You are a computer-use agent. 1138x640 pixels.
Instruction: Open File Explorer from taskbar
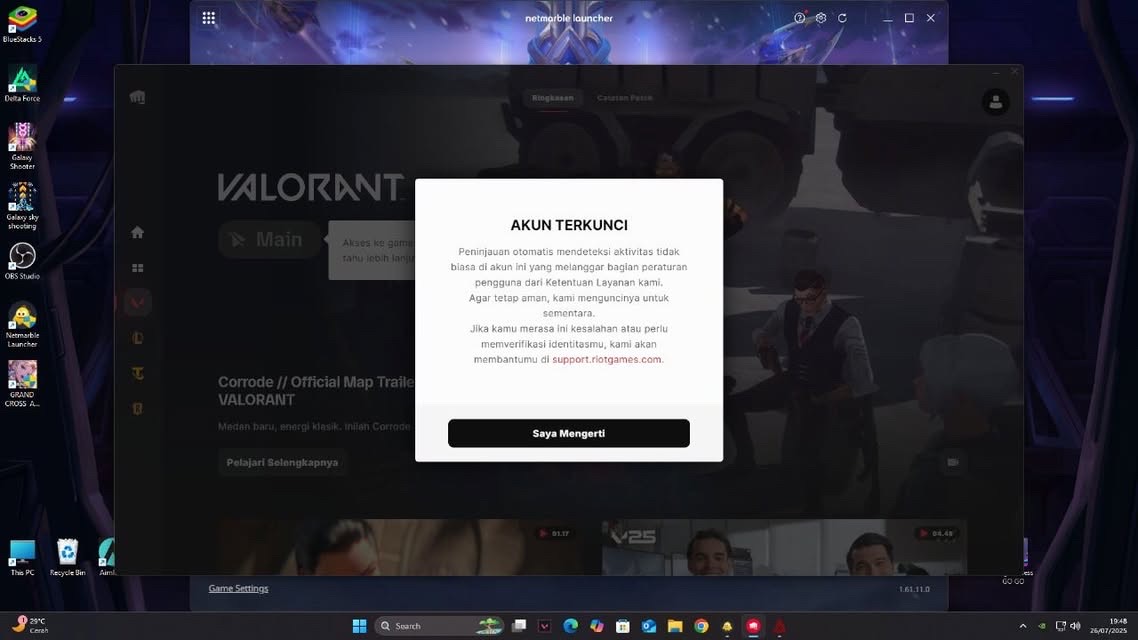675,626
